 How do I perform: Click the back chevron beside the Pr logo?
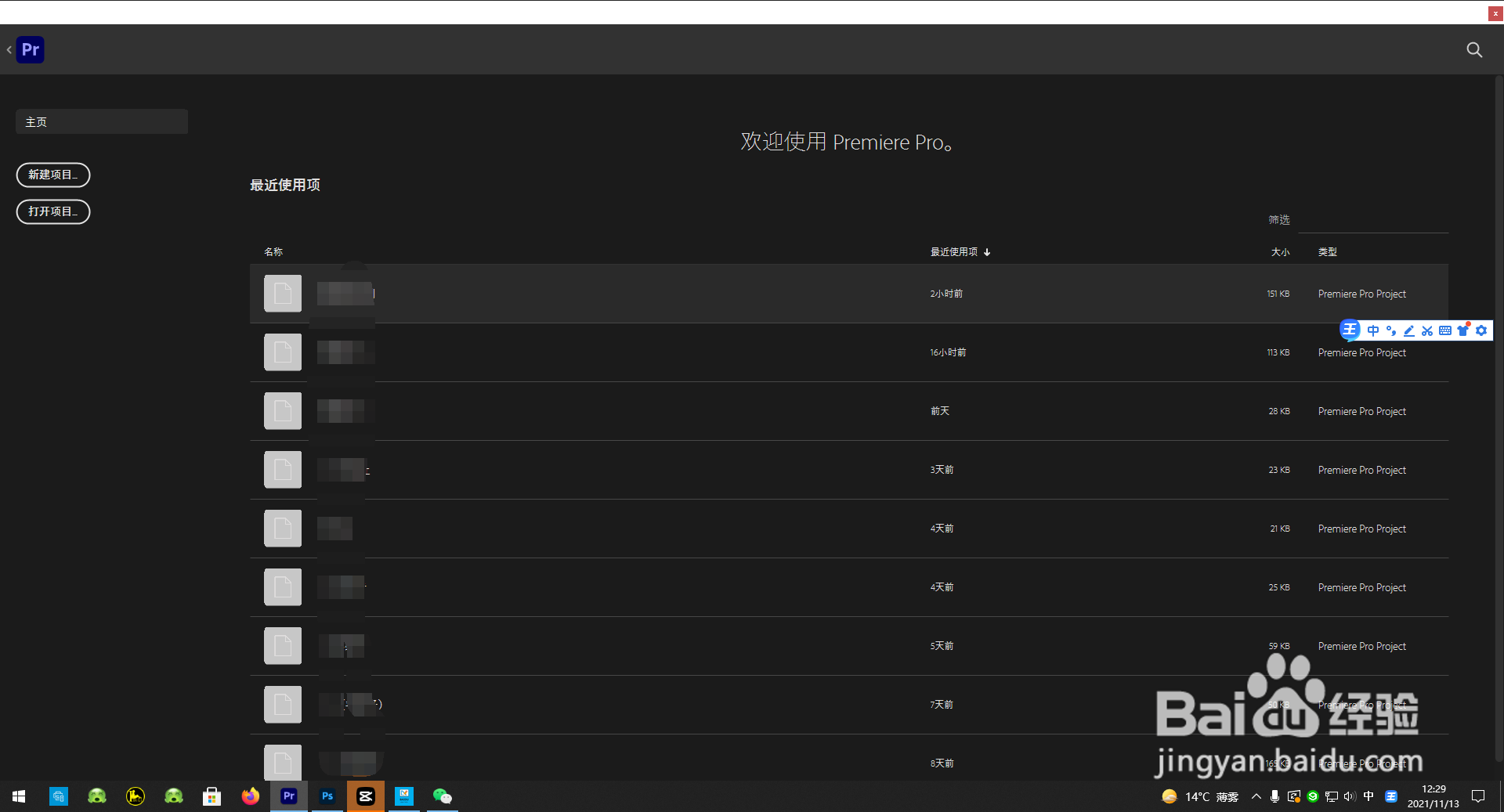pos(9,50)
